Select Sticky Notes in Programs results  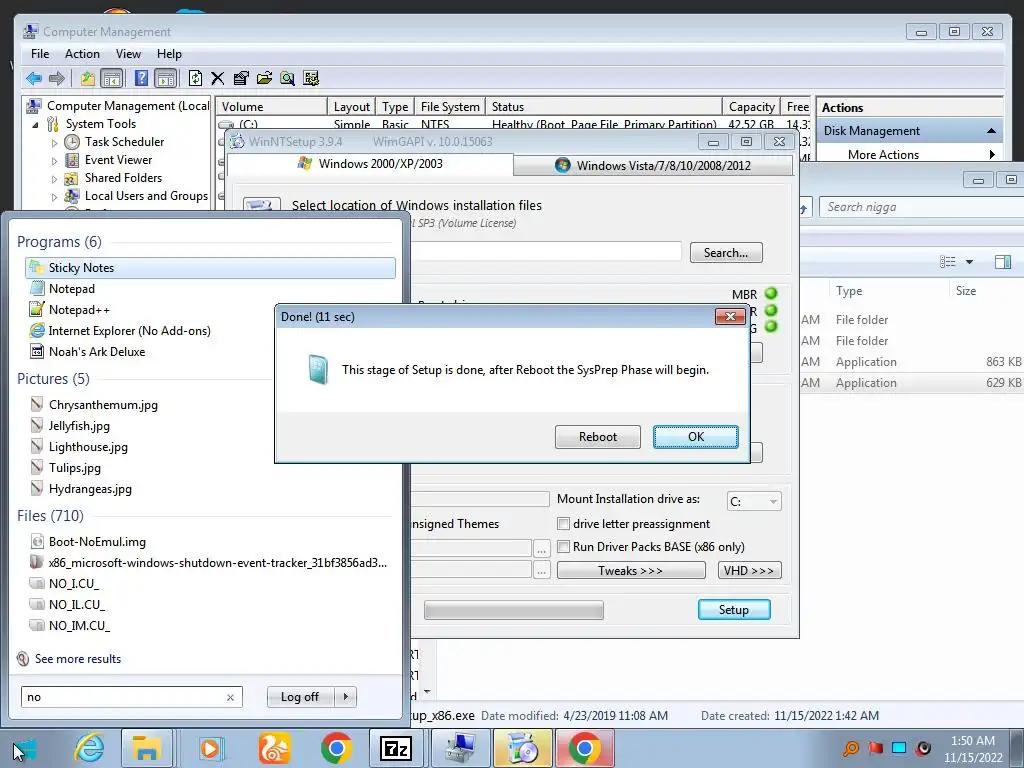tap(210, 268)
